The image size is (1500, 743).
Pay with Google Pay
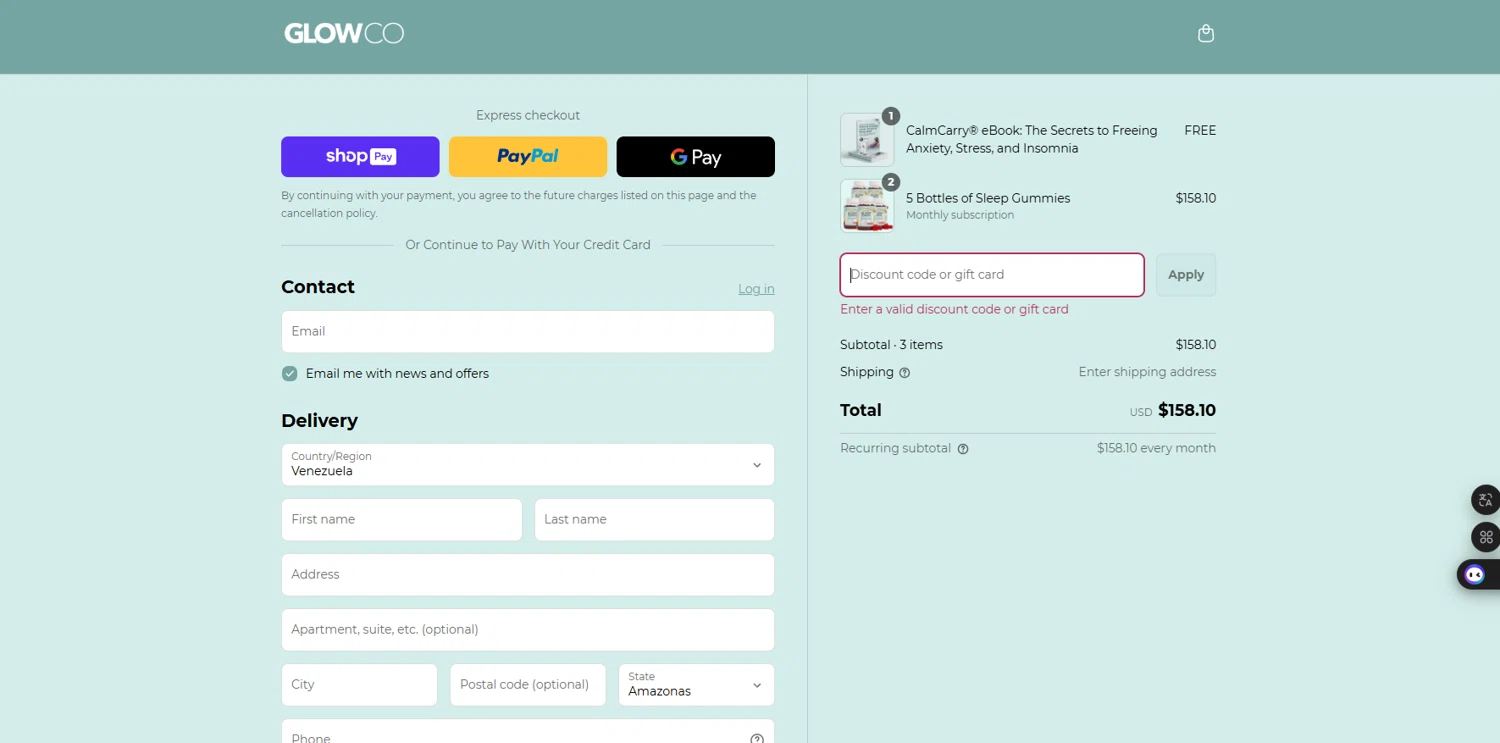pyautogui.click(x=696, y=157)
